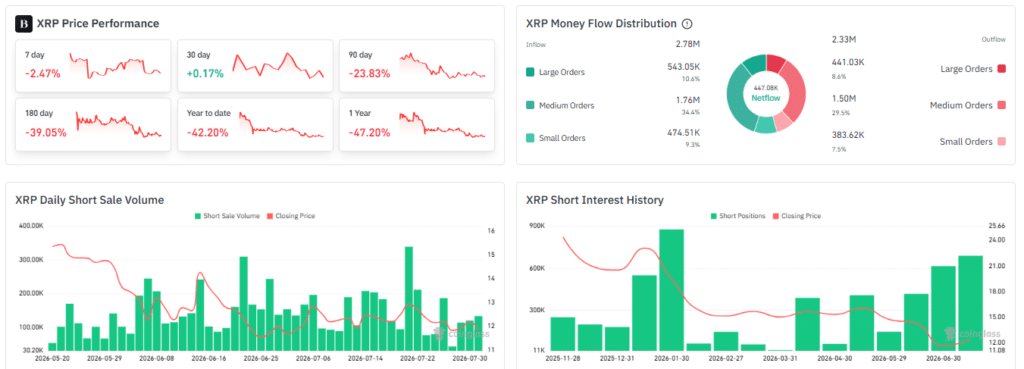Image resolution: width=1024 pixels, height=369 pixels.
Task: Click the 30 day sparkline chart
Action: [277, 65]
